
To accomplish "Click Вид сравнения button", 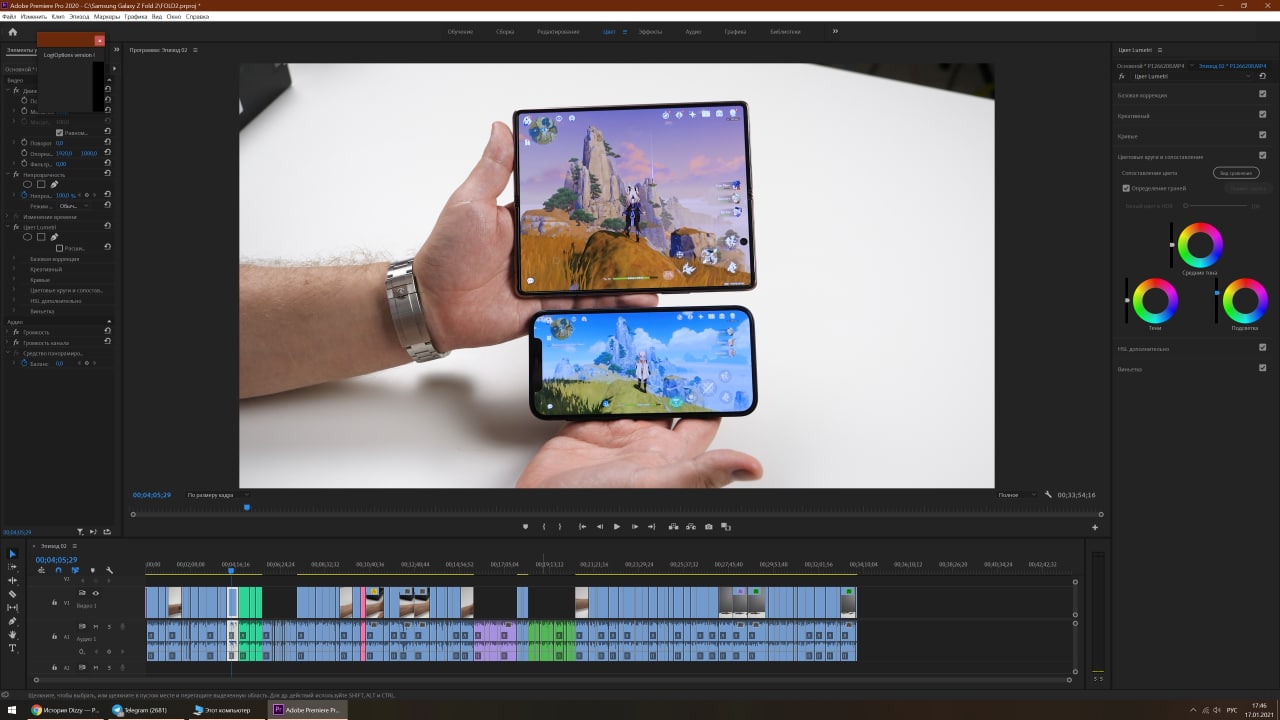I will pos(1236,173).
